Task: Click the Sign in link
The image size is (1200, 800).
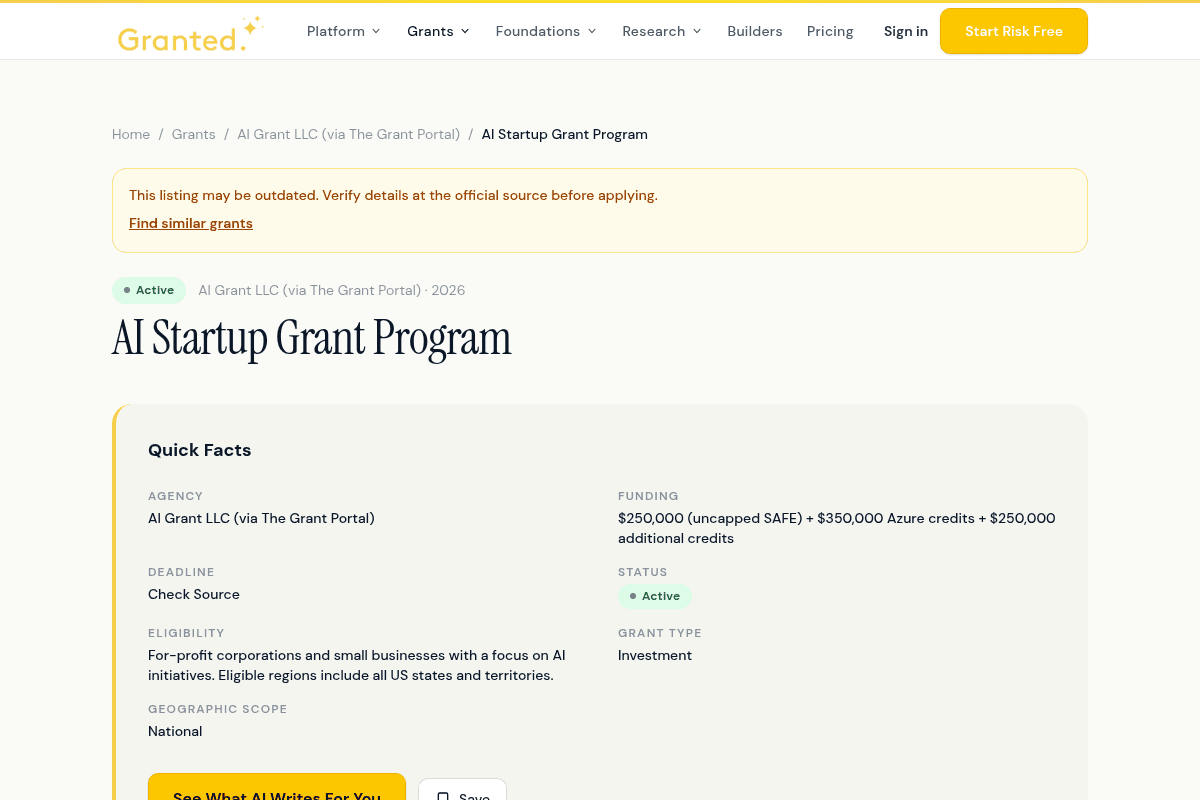Action: pyautogui.click(x=906, y=31)
